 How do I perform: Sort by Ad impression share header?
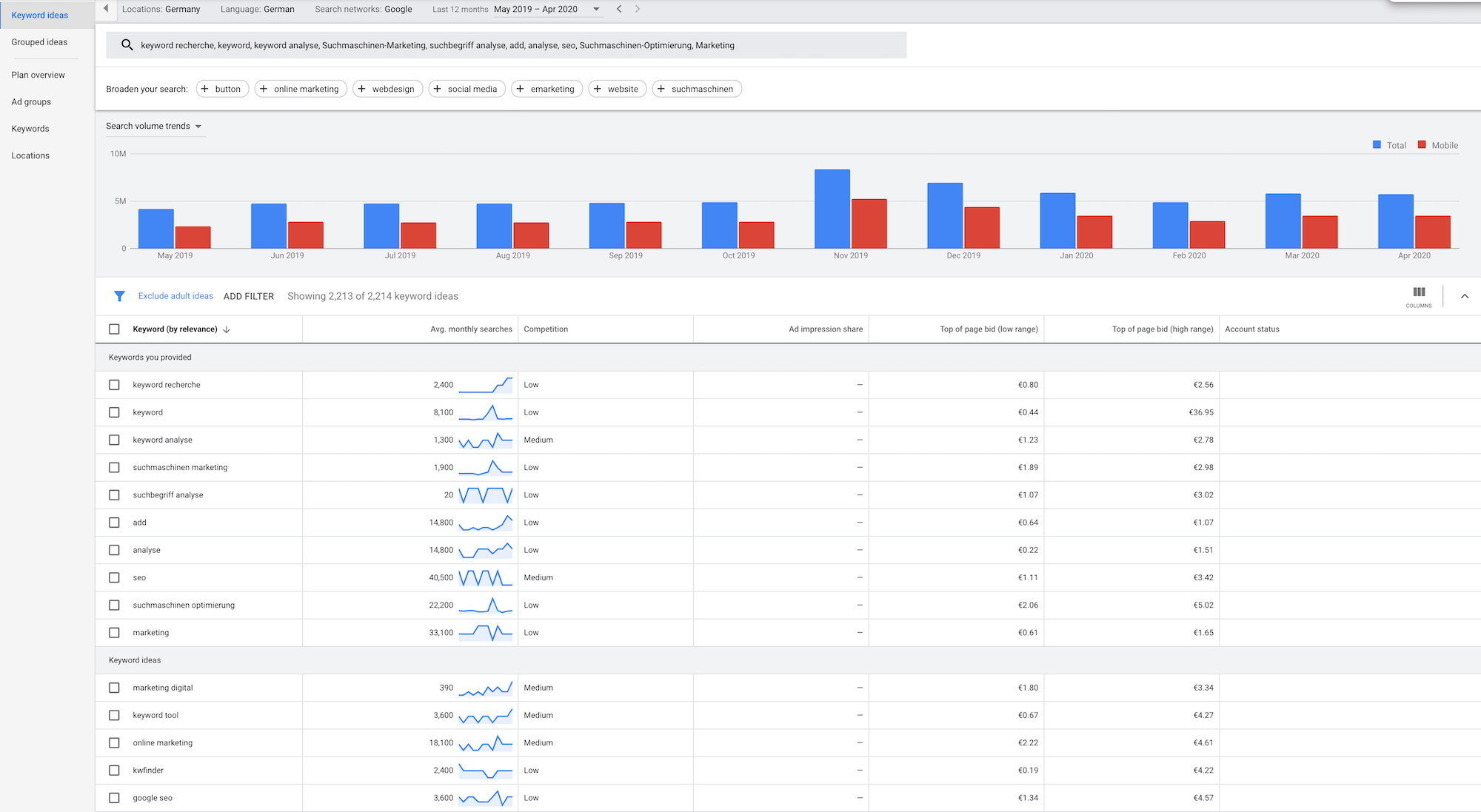[x=826, y=329]
